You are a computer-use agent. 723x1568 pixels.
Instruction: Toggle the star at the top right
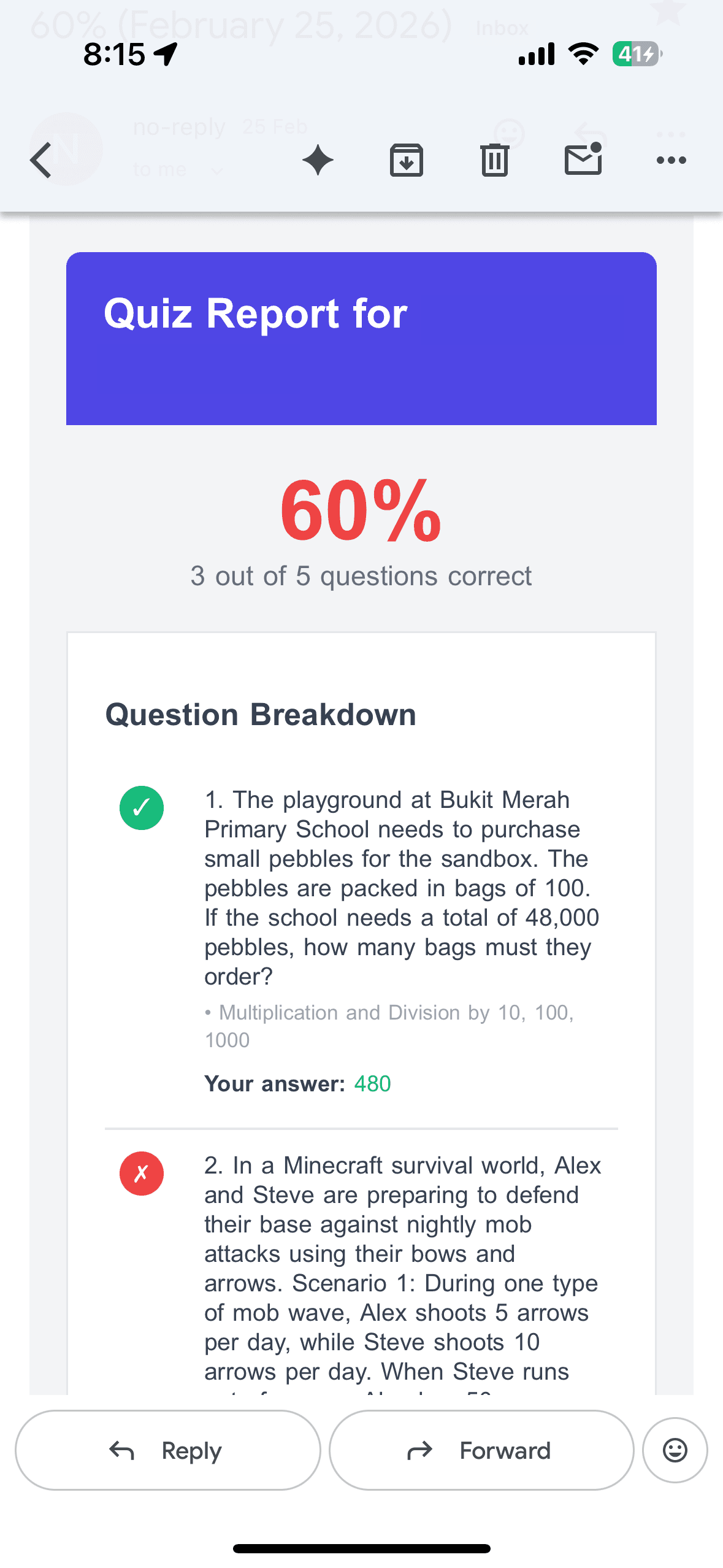click(x=668, y=11)
